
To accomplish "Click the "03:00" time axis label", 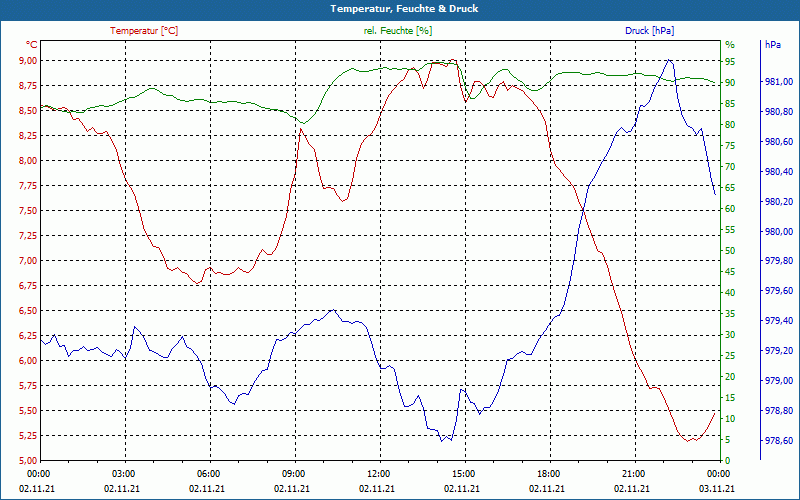I will [x=122, y=474].
